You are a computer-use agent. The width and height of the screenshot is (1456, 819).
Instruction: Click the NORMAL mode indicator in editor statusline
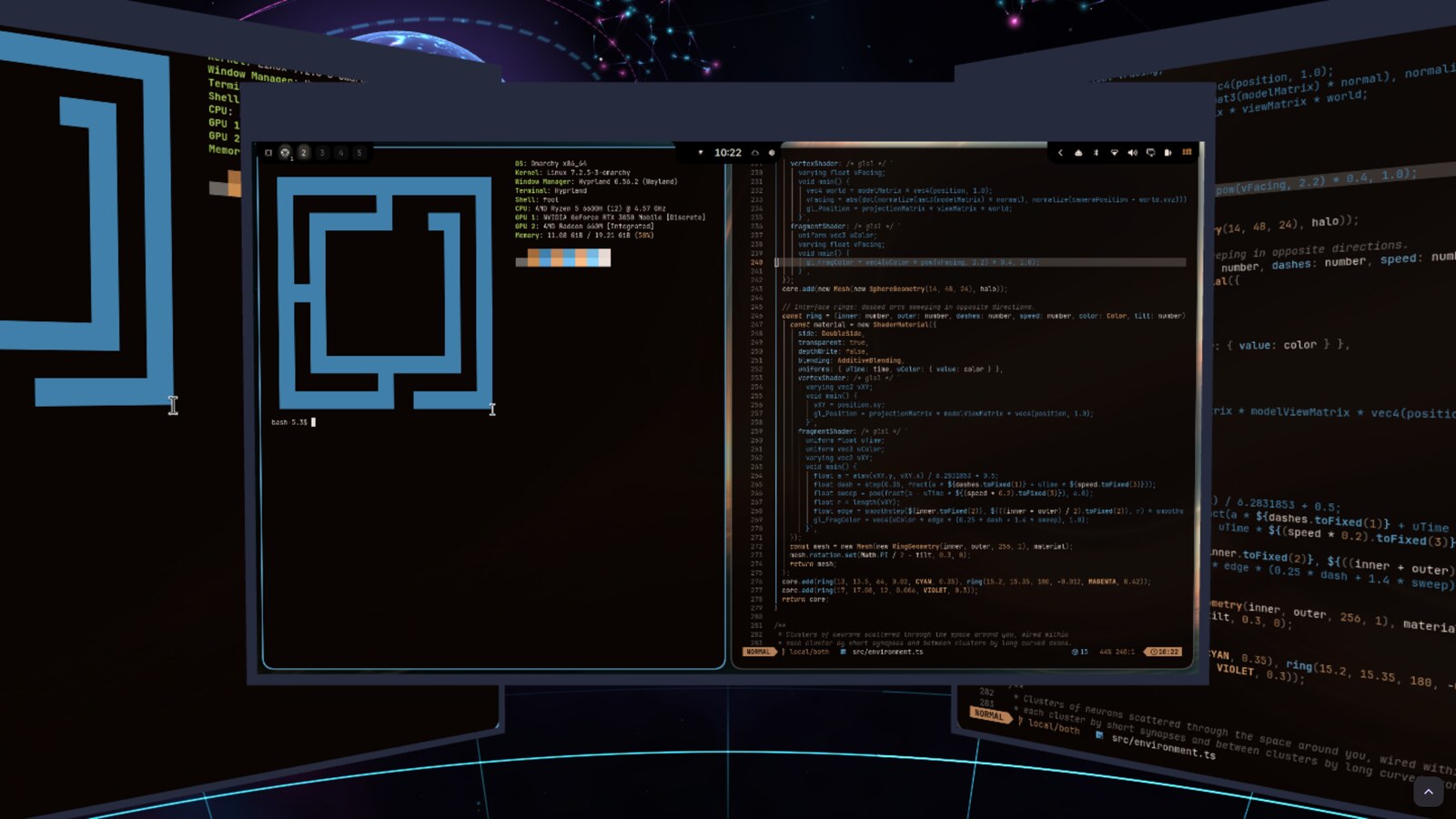[758, 652]
